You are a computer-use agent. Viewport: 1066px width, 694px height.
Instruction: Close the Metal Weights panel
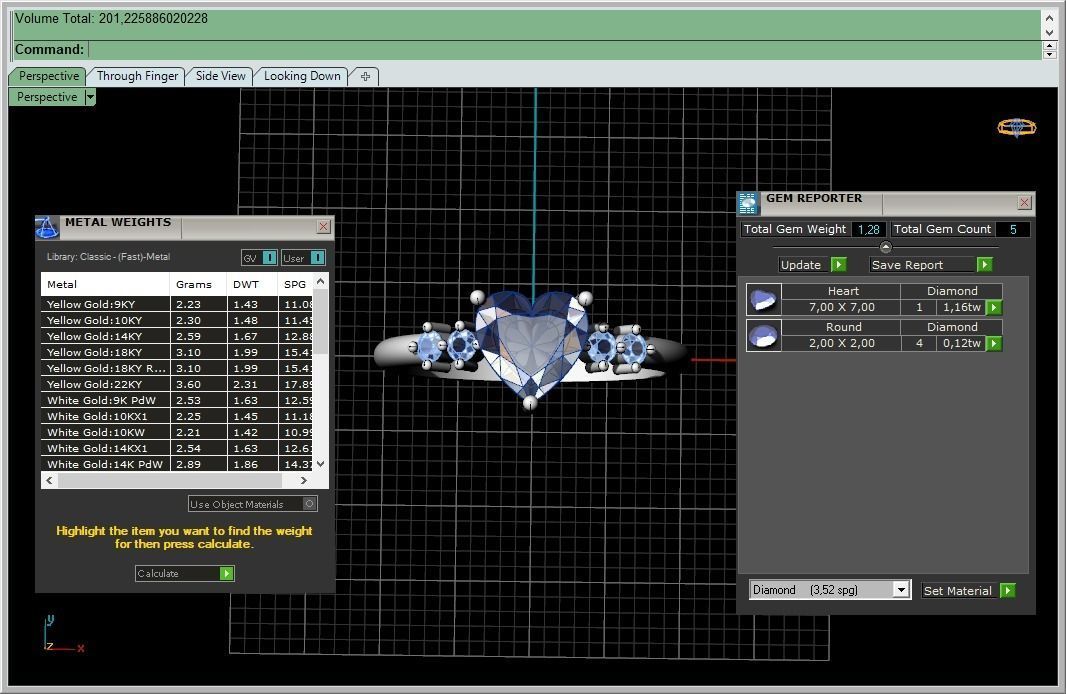pyautogui.click(x=324, y=226)
